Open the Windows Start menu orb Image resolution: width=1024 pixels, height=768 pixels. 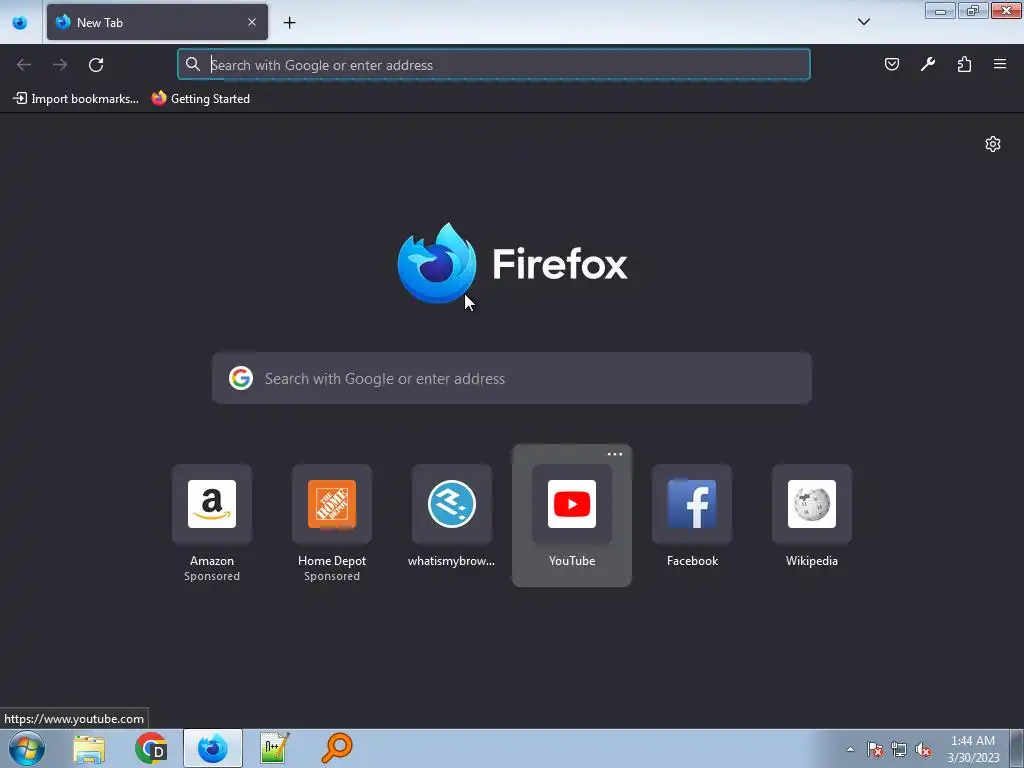pyautogui.click(x=27, y=748)
